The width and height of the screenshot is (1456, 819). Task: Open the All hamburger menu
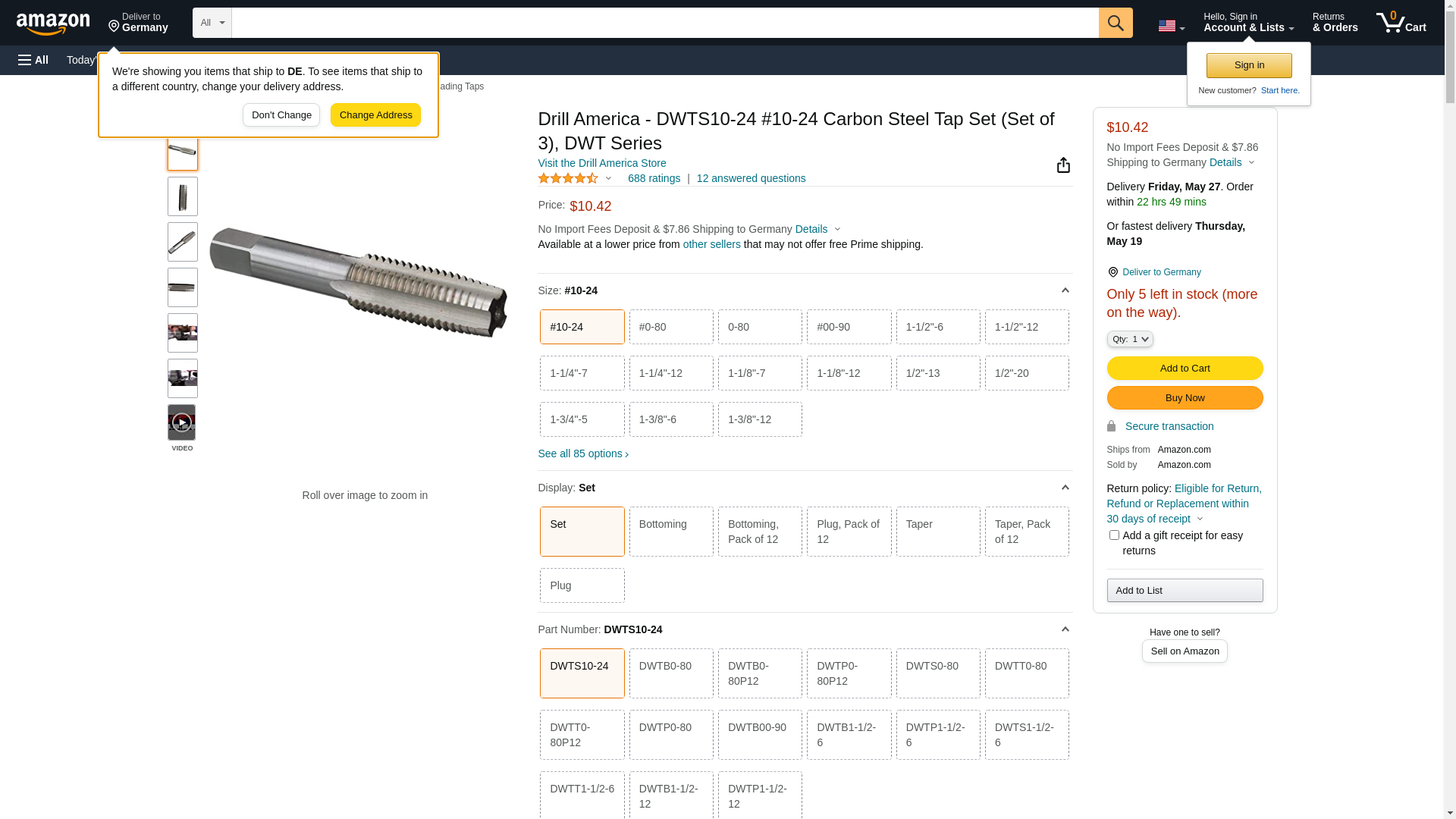click(33, 60)
